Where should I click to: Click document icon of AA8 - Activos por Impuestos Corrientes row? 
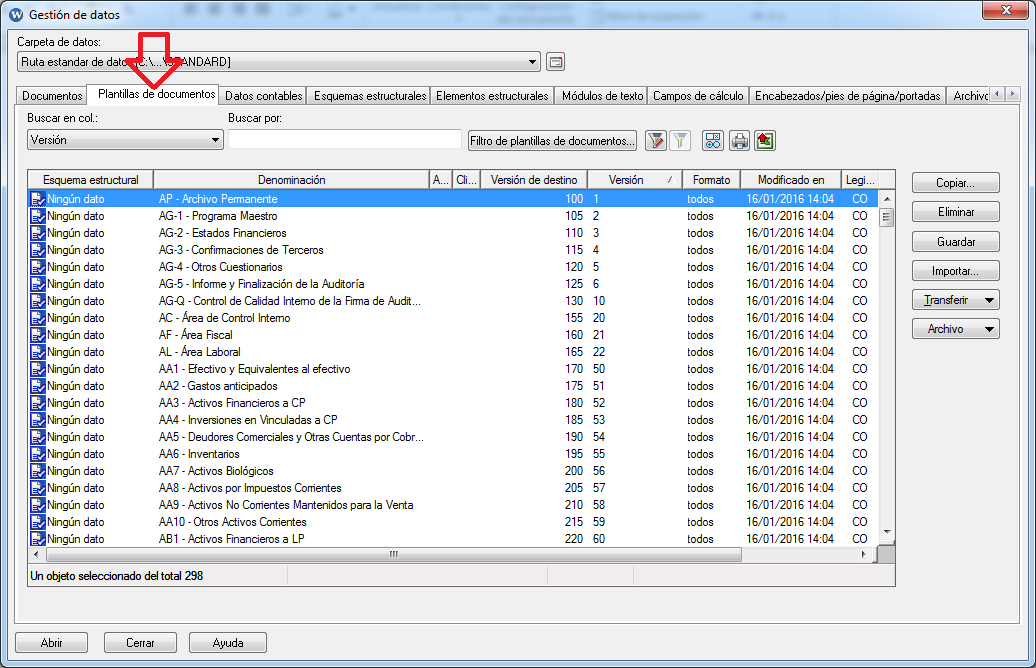pos(38,488)
